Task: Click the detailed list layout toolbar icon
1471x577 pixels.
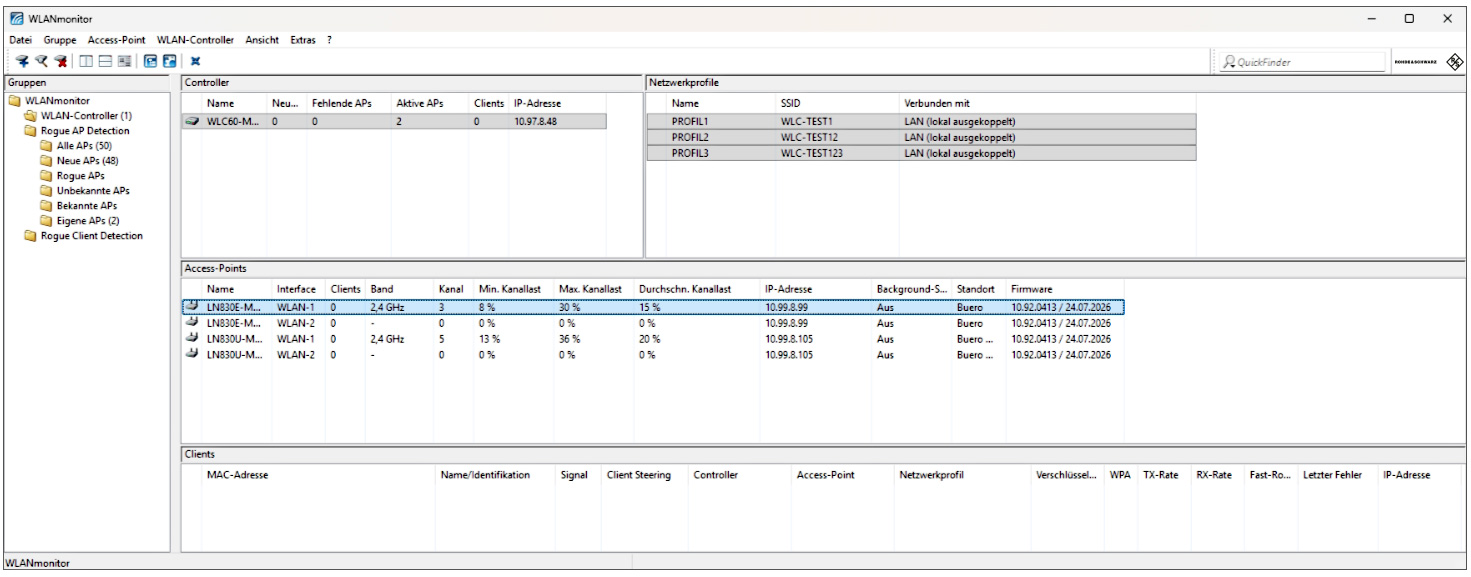Action: 124,61
